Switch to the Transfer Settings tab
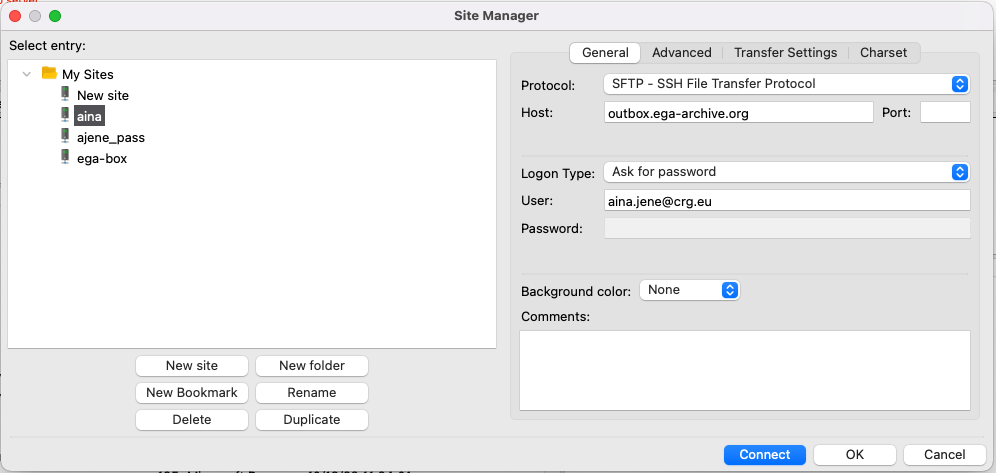 pyautogui.click(x=785, y=53)
